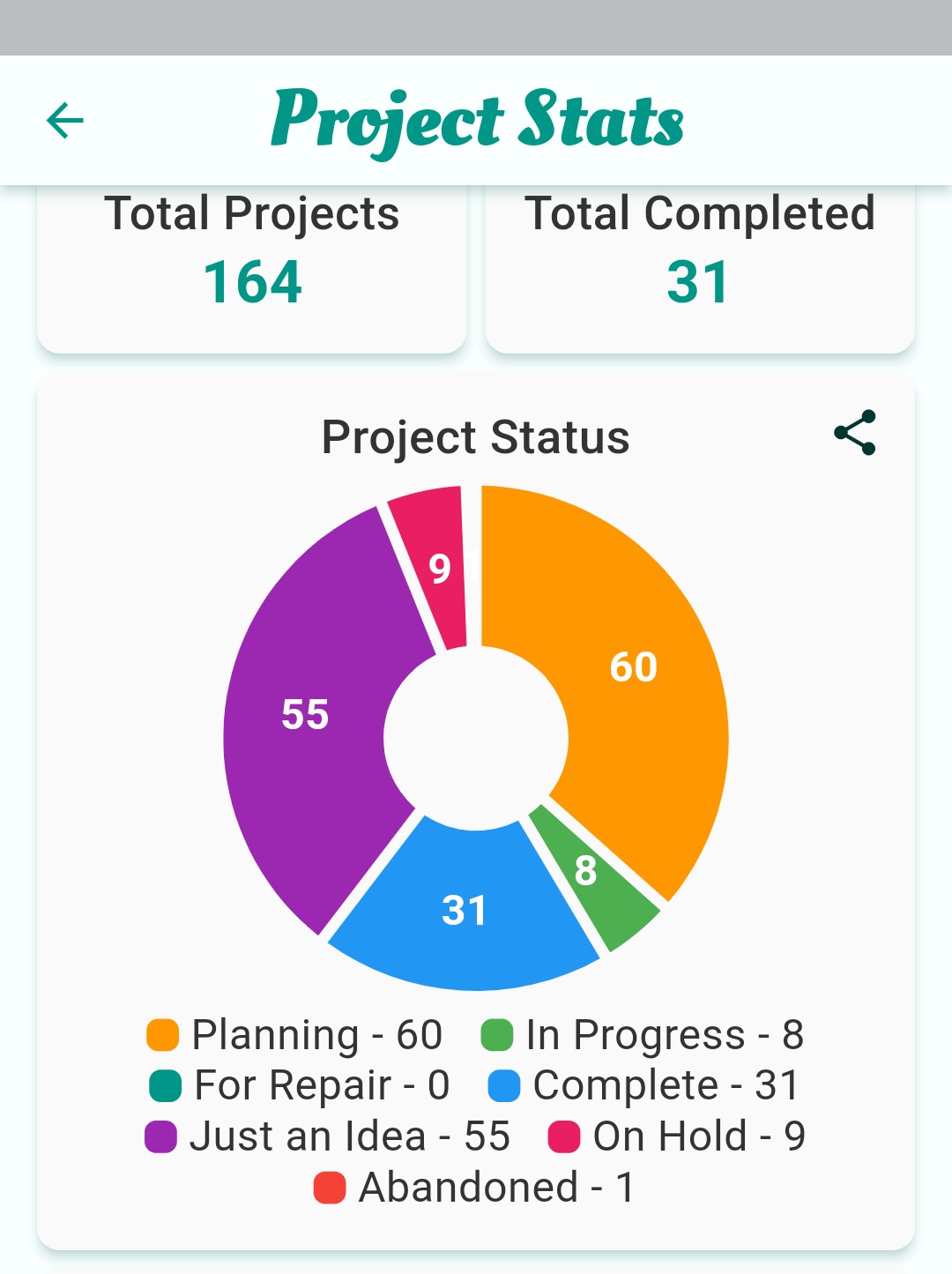Image resolution: width=952 pixels, height=1274 pixels.
Task: Tap the green In Progress legend marker
Action: (497, 1035)
